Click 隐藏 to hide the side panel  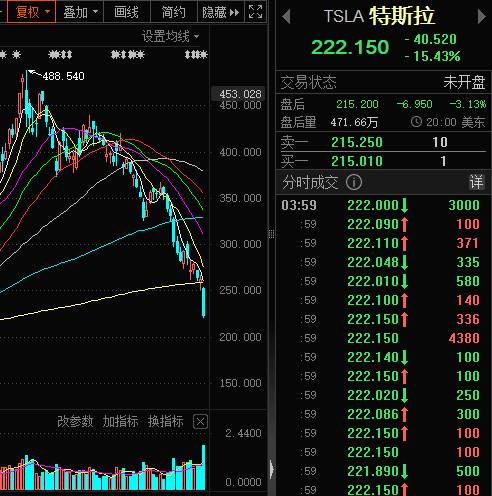(x=221, y=12)
